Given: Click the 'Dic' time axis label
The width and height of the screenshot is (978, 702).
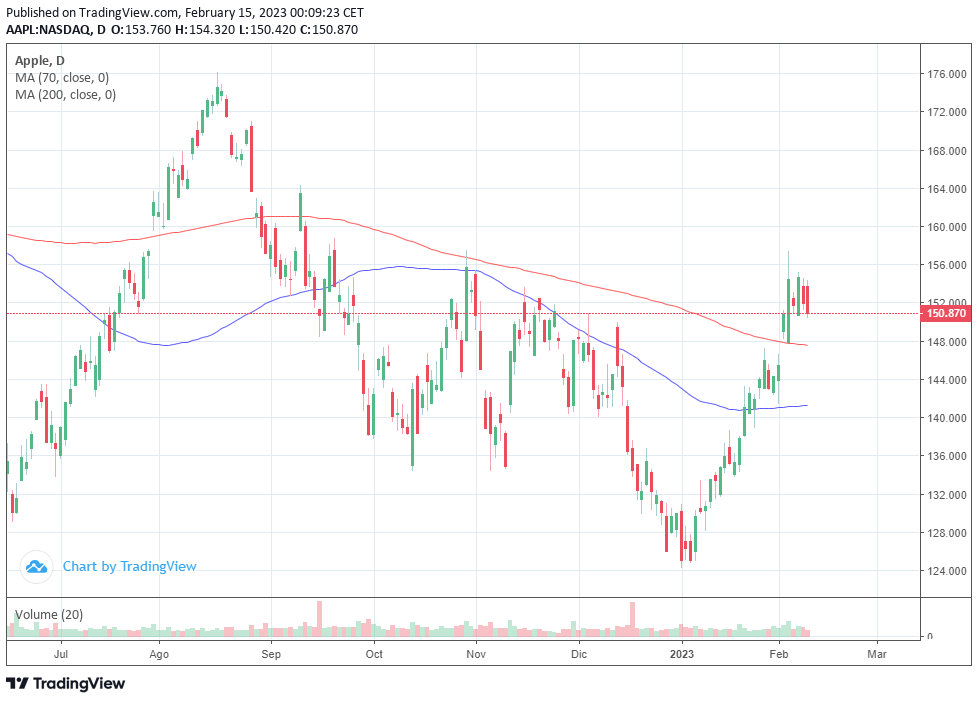Looking at the screenshot, I should [x=579, y=654].
